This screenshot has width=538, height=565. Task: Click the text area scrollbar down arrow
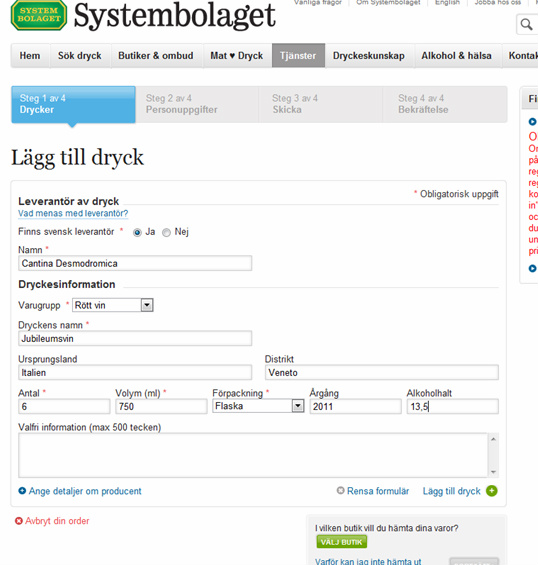coord(493,472)
